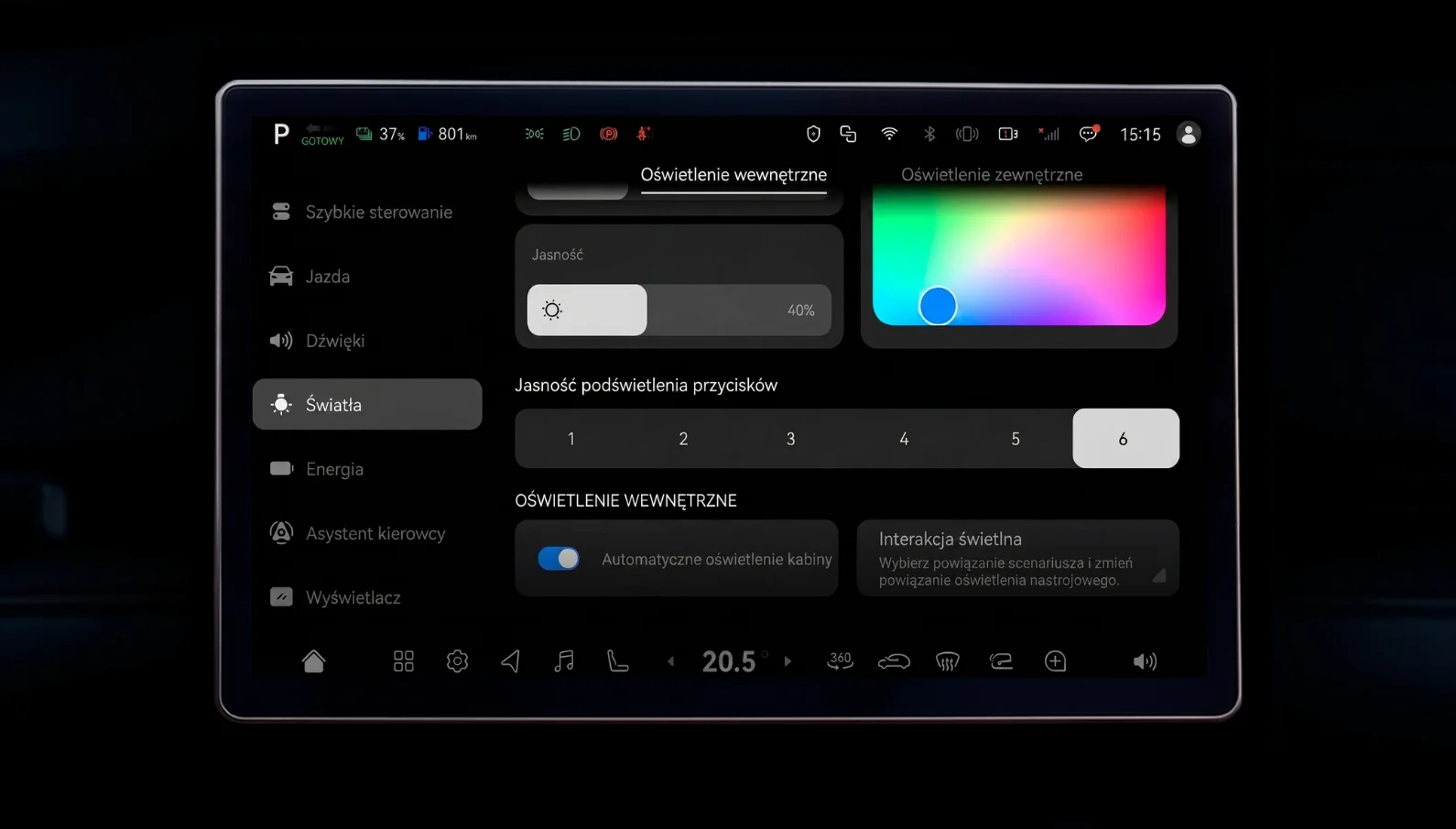
Task: Toggle air recirculation icon
Action: click(x=1001, y=661)
